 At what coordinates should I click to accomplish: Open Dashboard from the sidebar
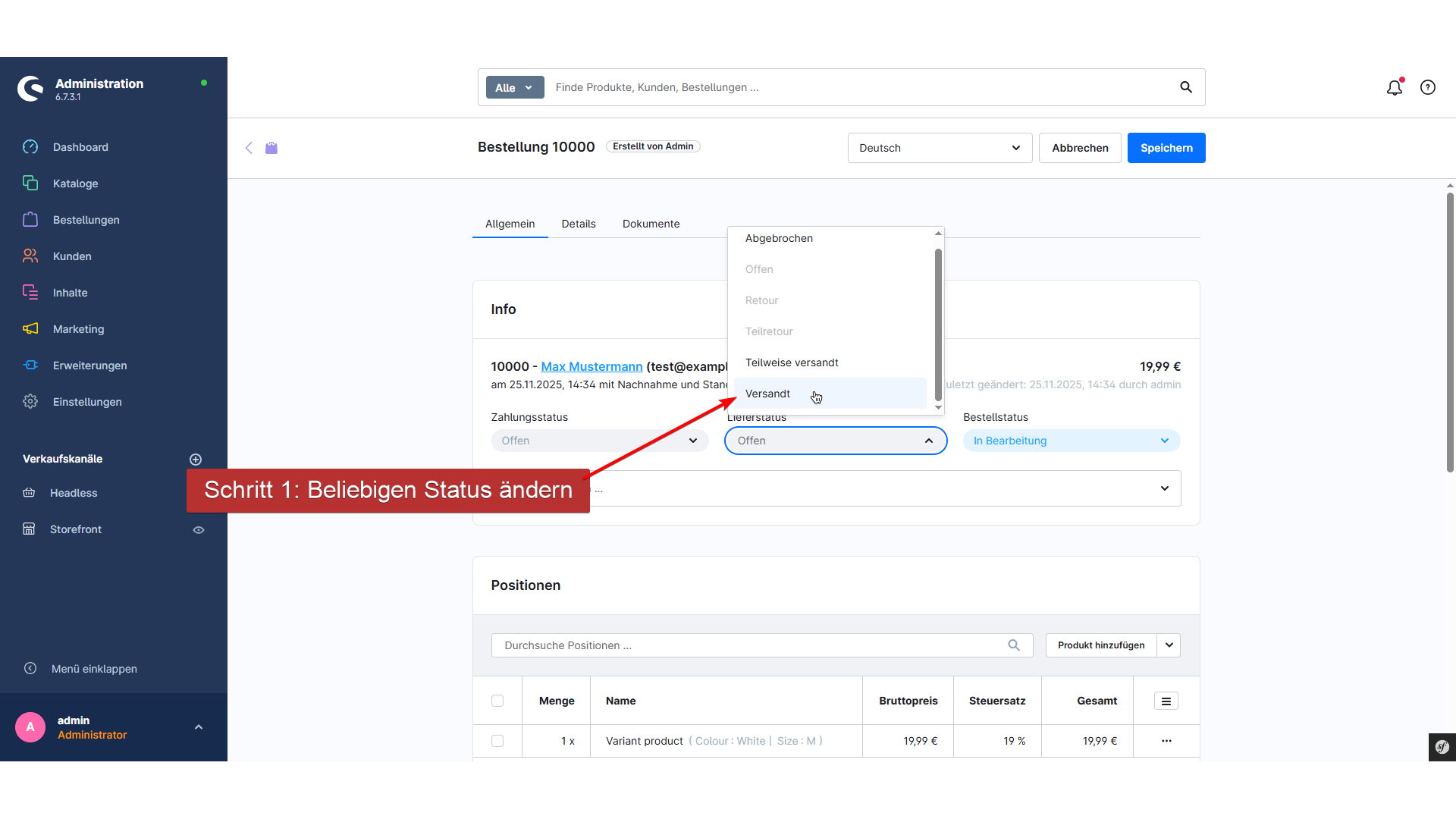pos(80,147)
